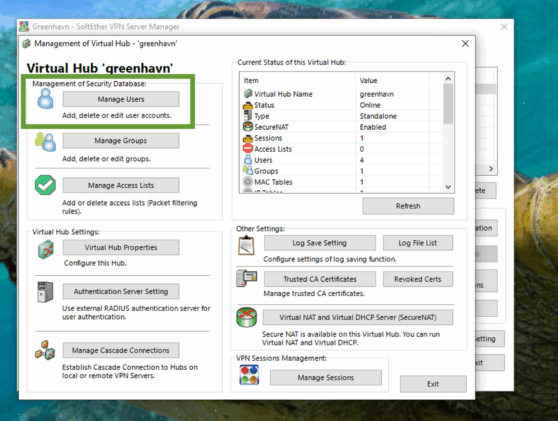This screenshot has height=421, width=558.
Task: Select the 'greenhavn' hub name value
Action: point(377,94)
